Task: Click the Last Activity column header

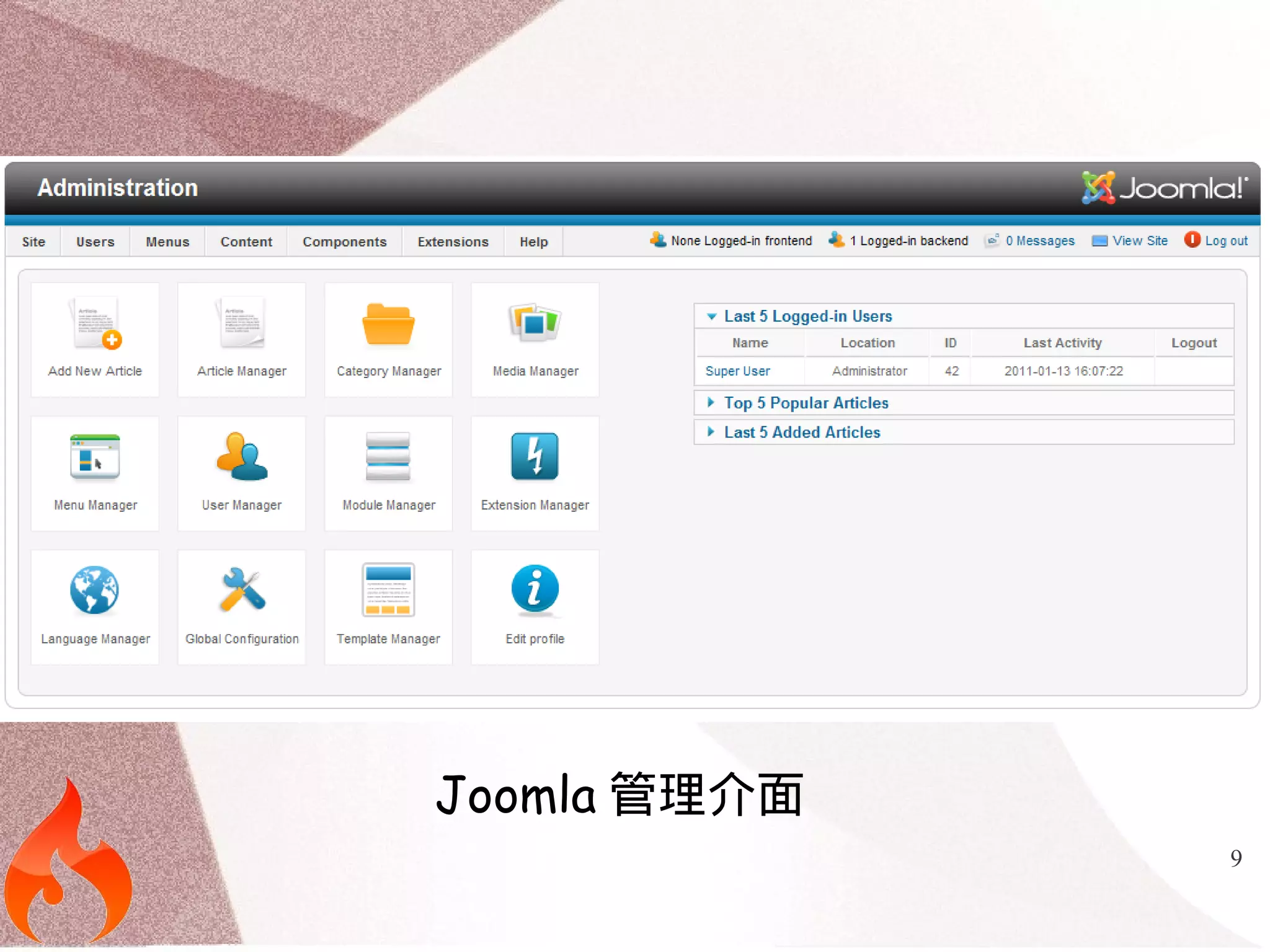Action: point(1062,343)
